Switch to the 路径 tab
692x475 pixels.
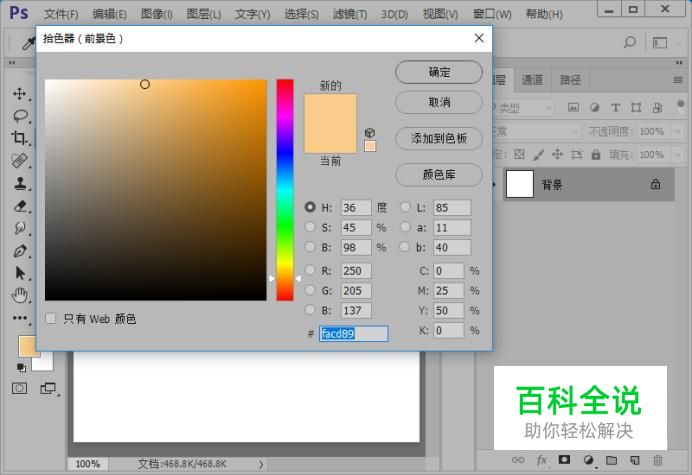(x=571, y=80)
